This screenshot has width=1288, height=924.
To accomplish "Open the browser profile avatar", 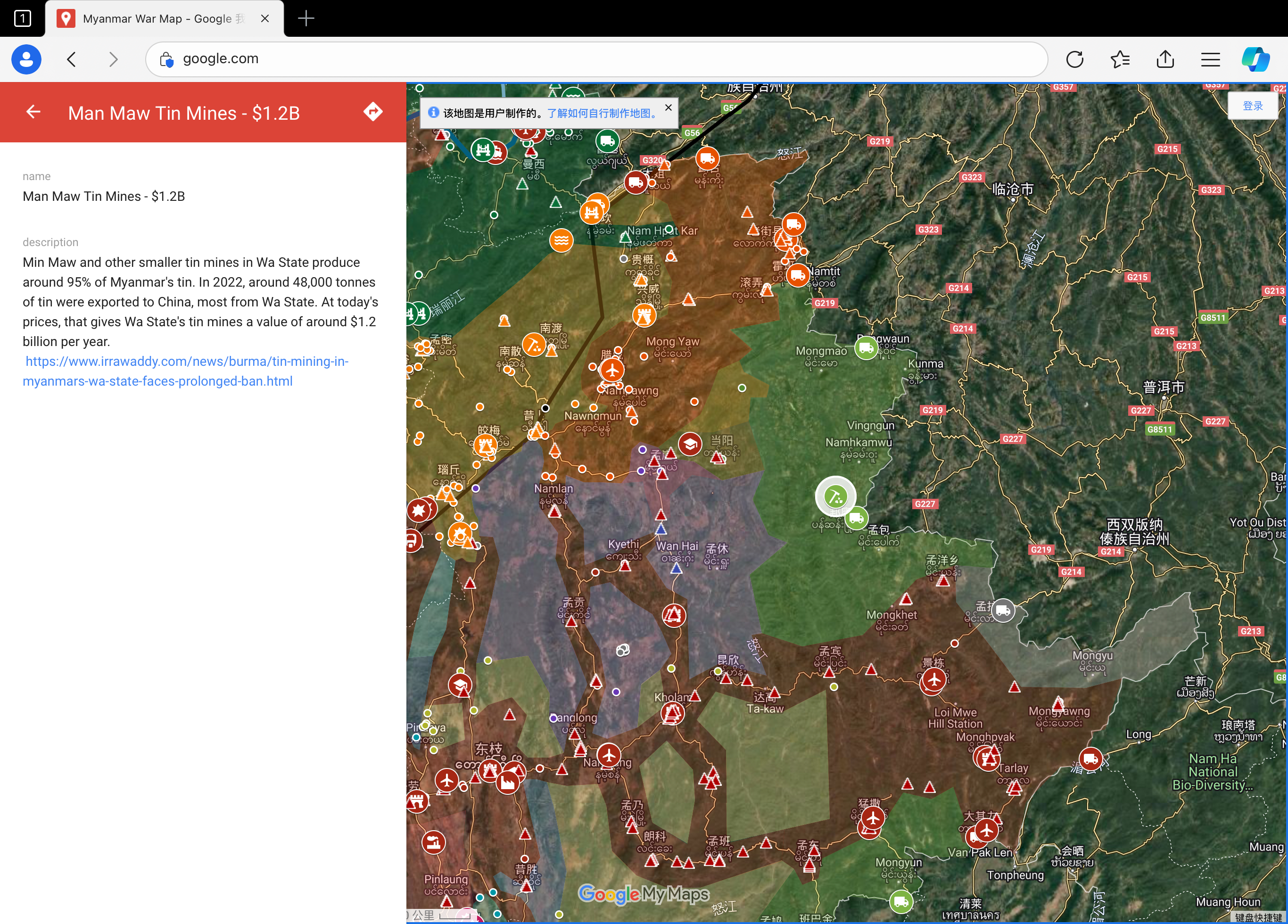I will click(26, 59).
